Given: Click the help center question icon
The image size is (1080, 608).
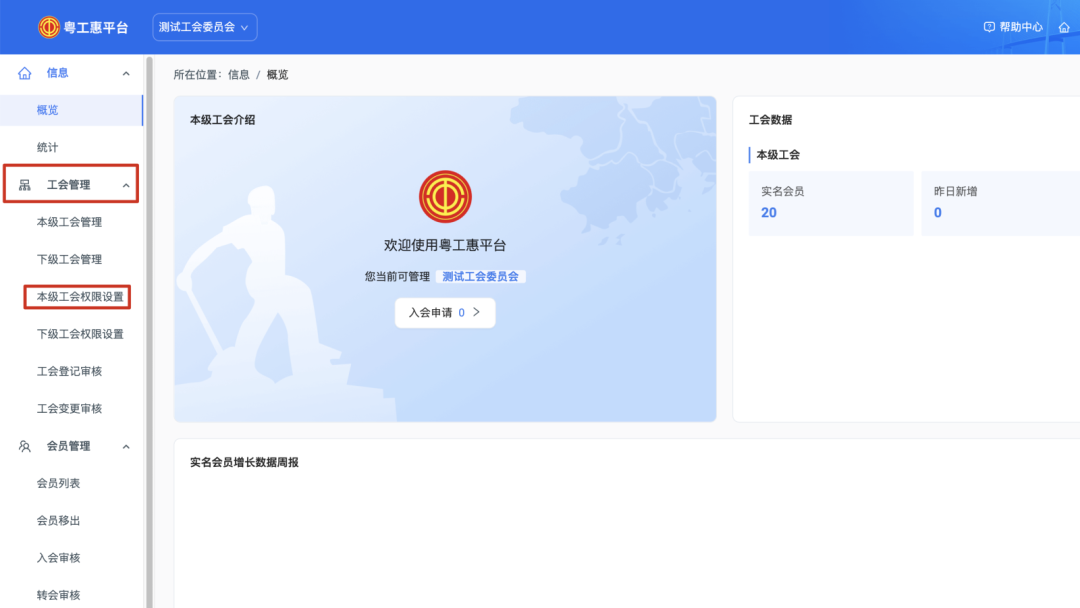Looking at the screenshot, I should (x=989, y=27).
